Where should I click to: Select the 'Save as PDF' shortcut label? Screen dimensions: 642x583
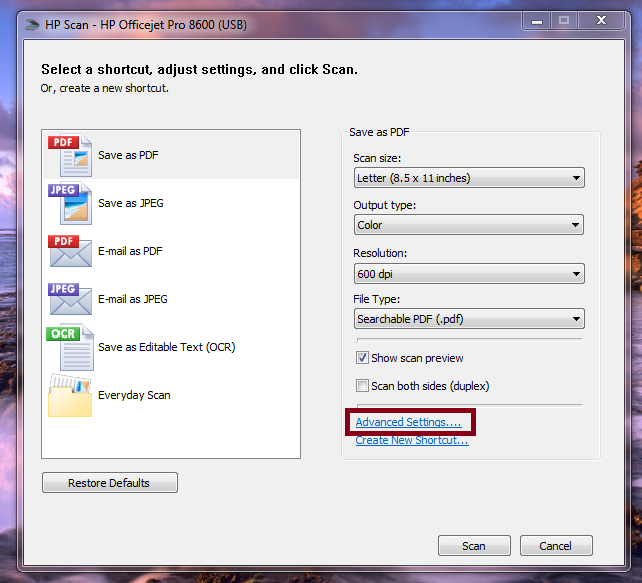128,155
